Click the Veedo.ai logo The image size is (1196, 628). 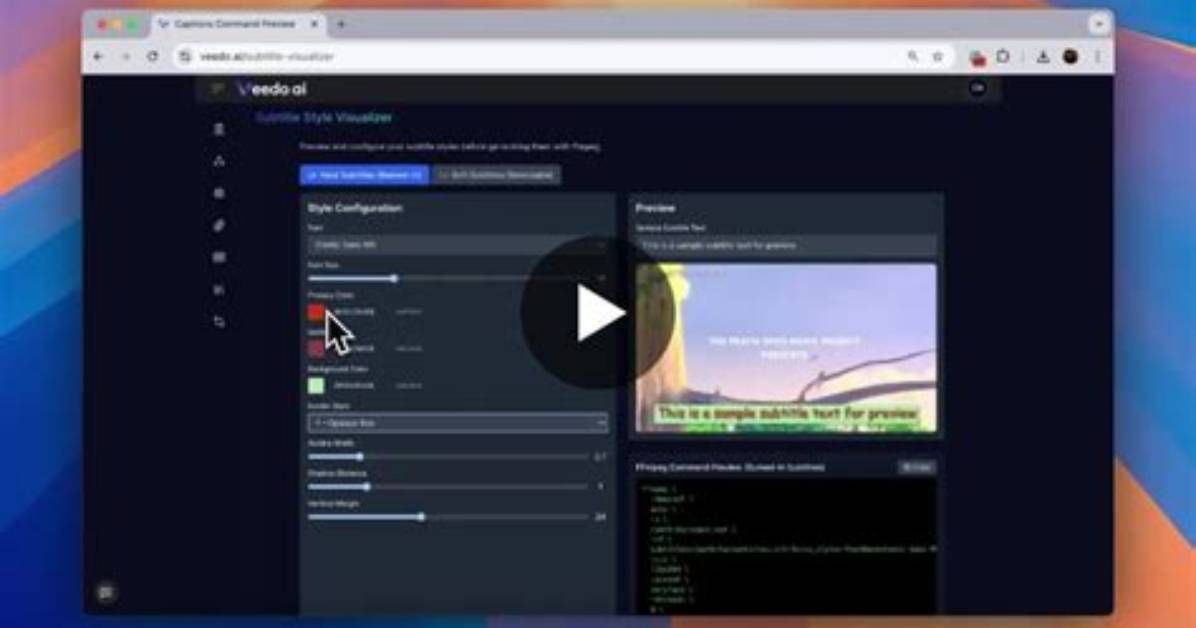272,89
